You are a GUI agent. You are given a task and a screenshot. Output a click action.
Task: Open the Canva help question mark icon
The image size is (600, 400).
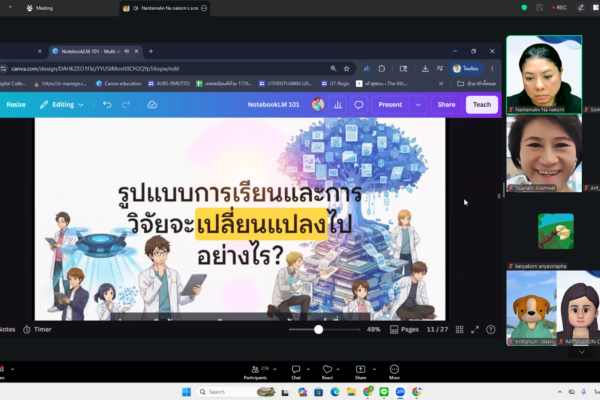point(491,330)
